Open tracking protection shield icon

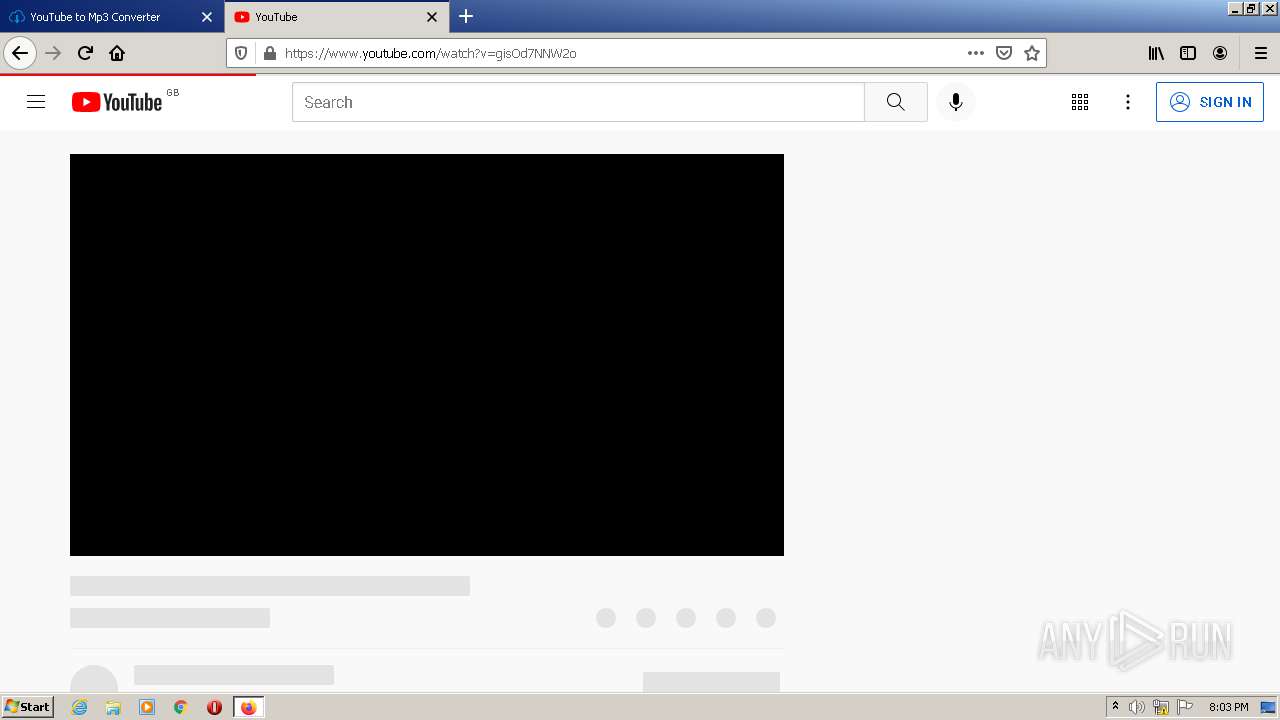[x=241, y=53]
